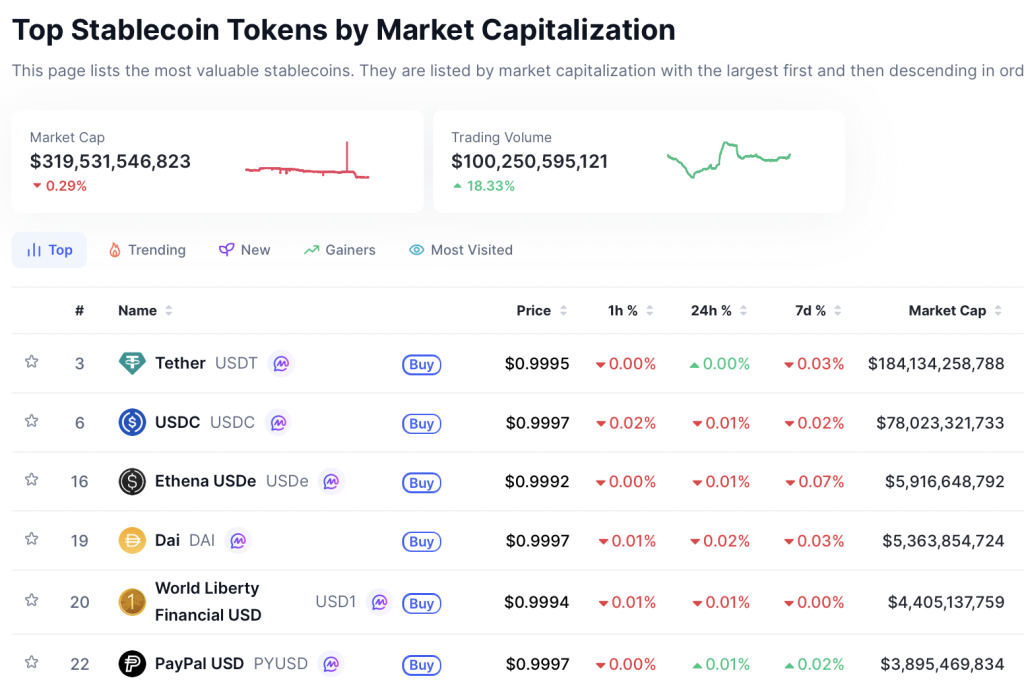Click the Trading Volume sparkline chart
This screenshot has width=1024, height=686.
729,158
